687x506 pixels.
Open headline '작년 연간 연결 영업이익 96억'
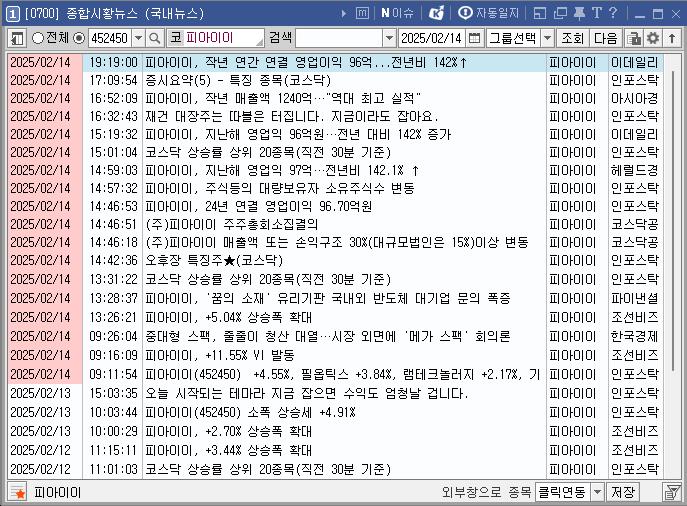(305, 63)
